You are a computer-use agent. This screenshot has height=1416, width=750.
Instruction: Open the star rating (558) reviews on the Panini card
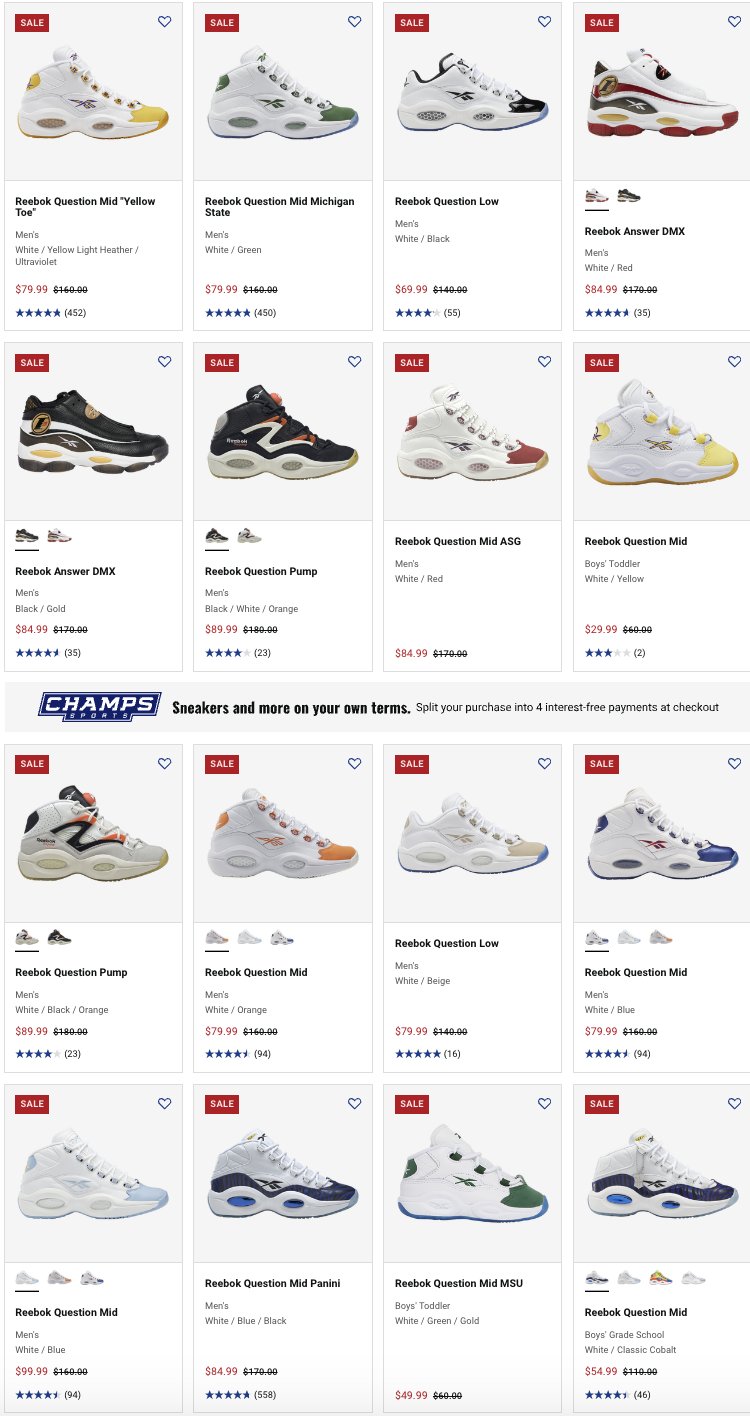(x=240, y=1395)
